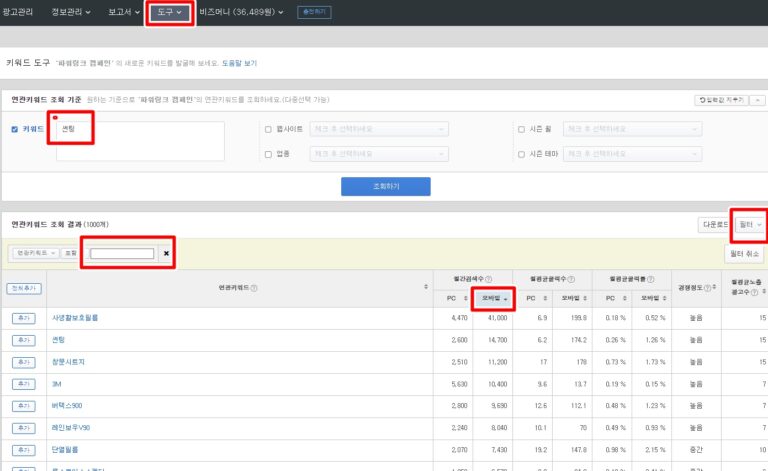The height and width of the screenshot is (471, 768).
Task: Click help icon beside 월간검색수 header
Action: point(488,279)
